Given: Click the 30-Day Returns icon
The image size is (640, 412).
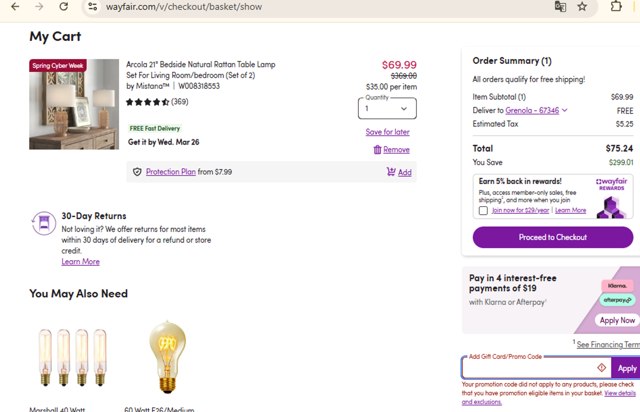Looking at the screenshot, I should [x=44, y=223].
